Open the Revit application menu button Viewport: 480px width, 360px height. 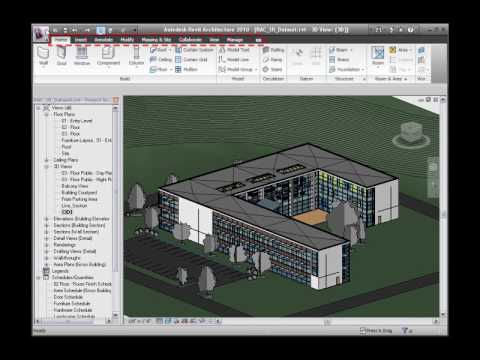[41, 33]
